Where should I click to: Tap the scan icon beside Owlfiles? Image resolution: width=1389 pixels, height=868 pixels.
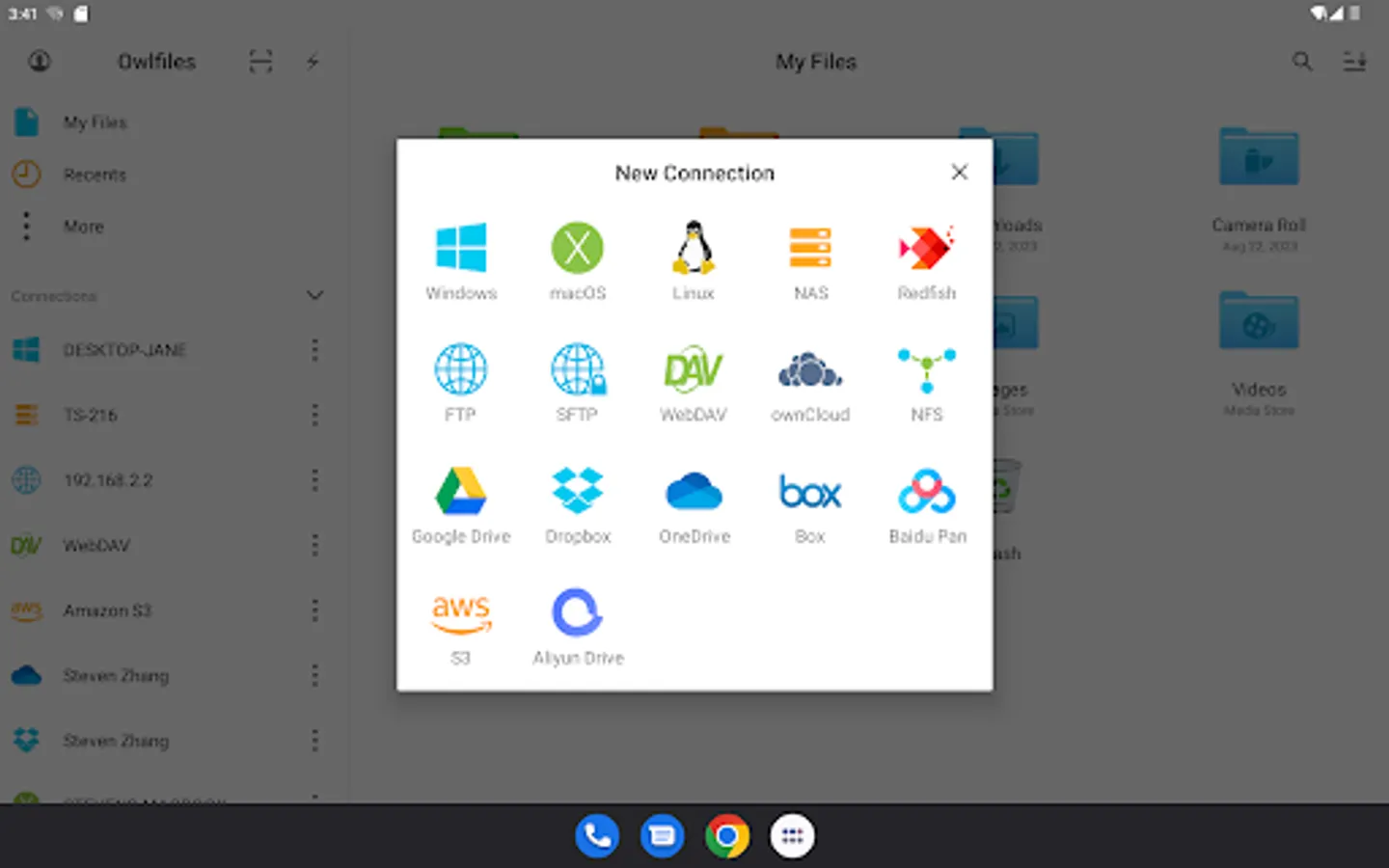(x=260, y=62)
